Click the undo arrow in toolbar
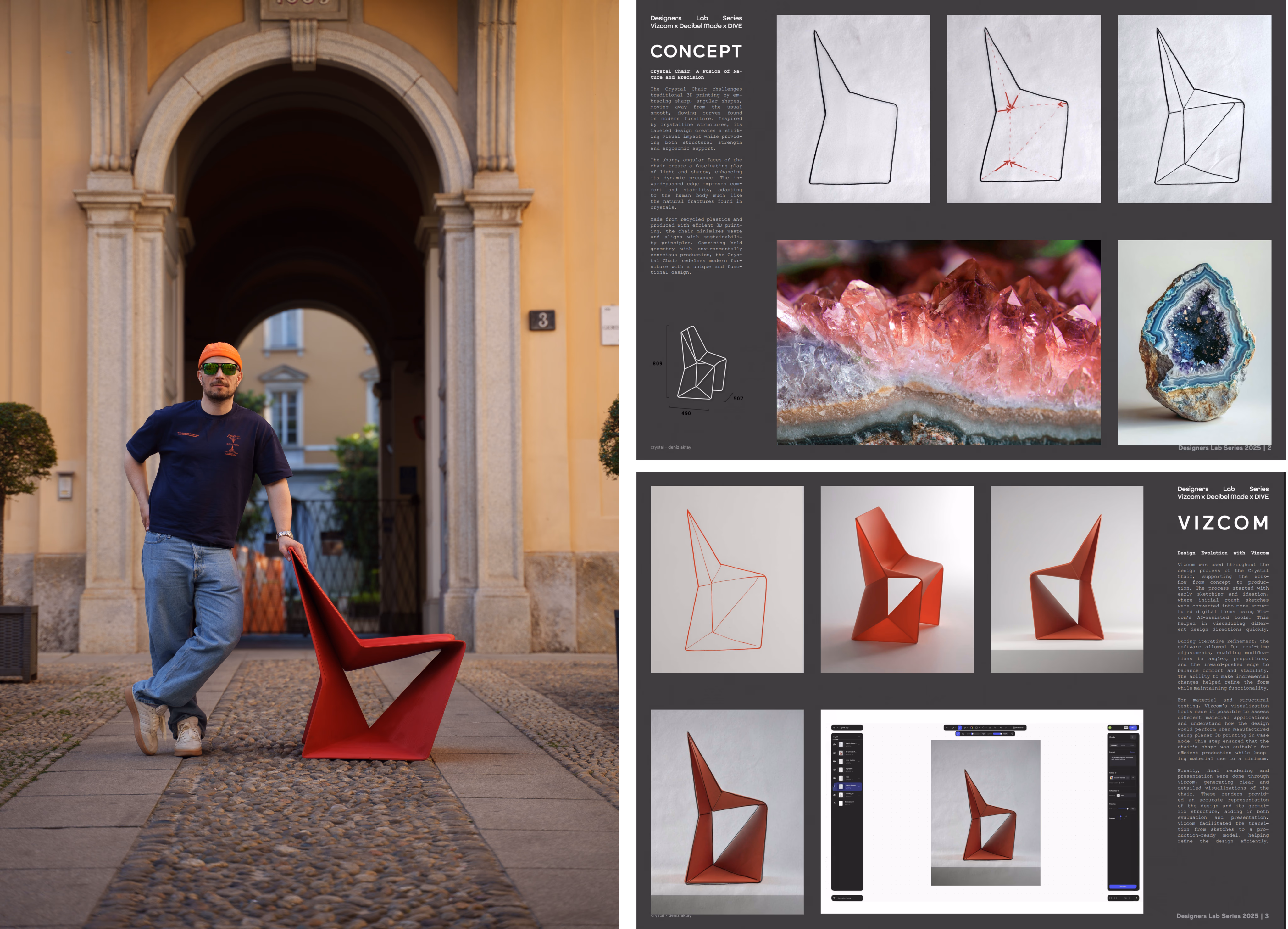 [x=1001, y=728]
